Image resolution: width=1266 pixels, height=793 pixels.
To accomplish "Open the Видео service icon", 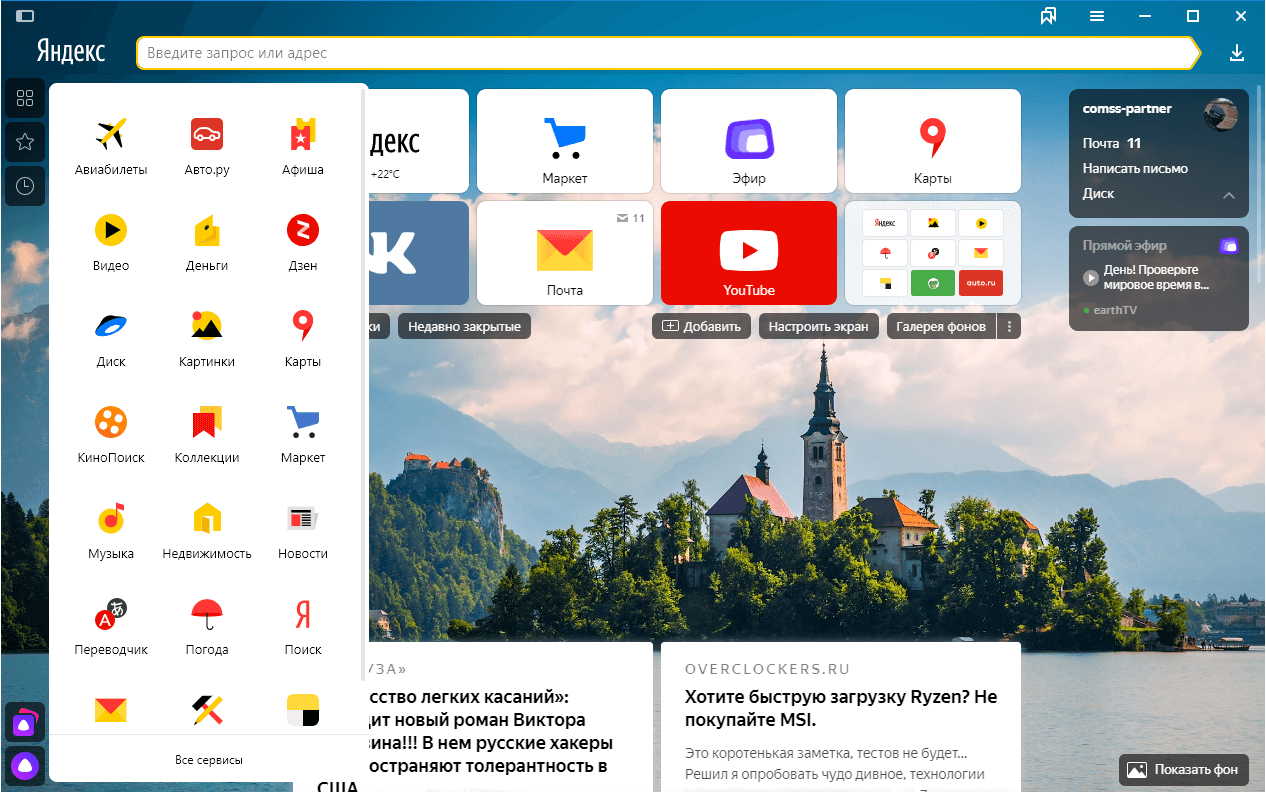I will click(111, 242).
